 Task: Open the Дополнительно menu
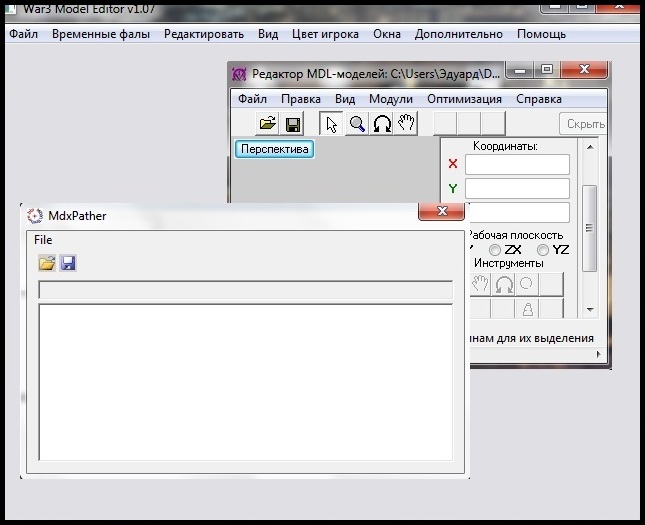point(459,34)
